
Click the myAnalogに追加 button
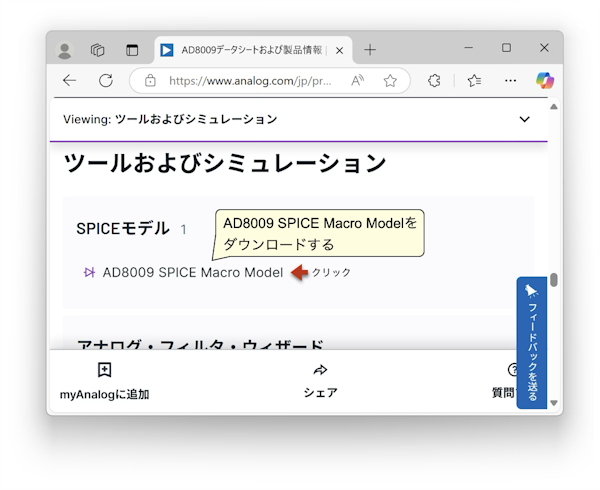pyautogui.click(x=104, y=381)
